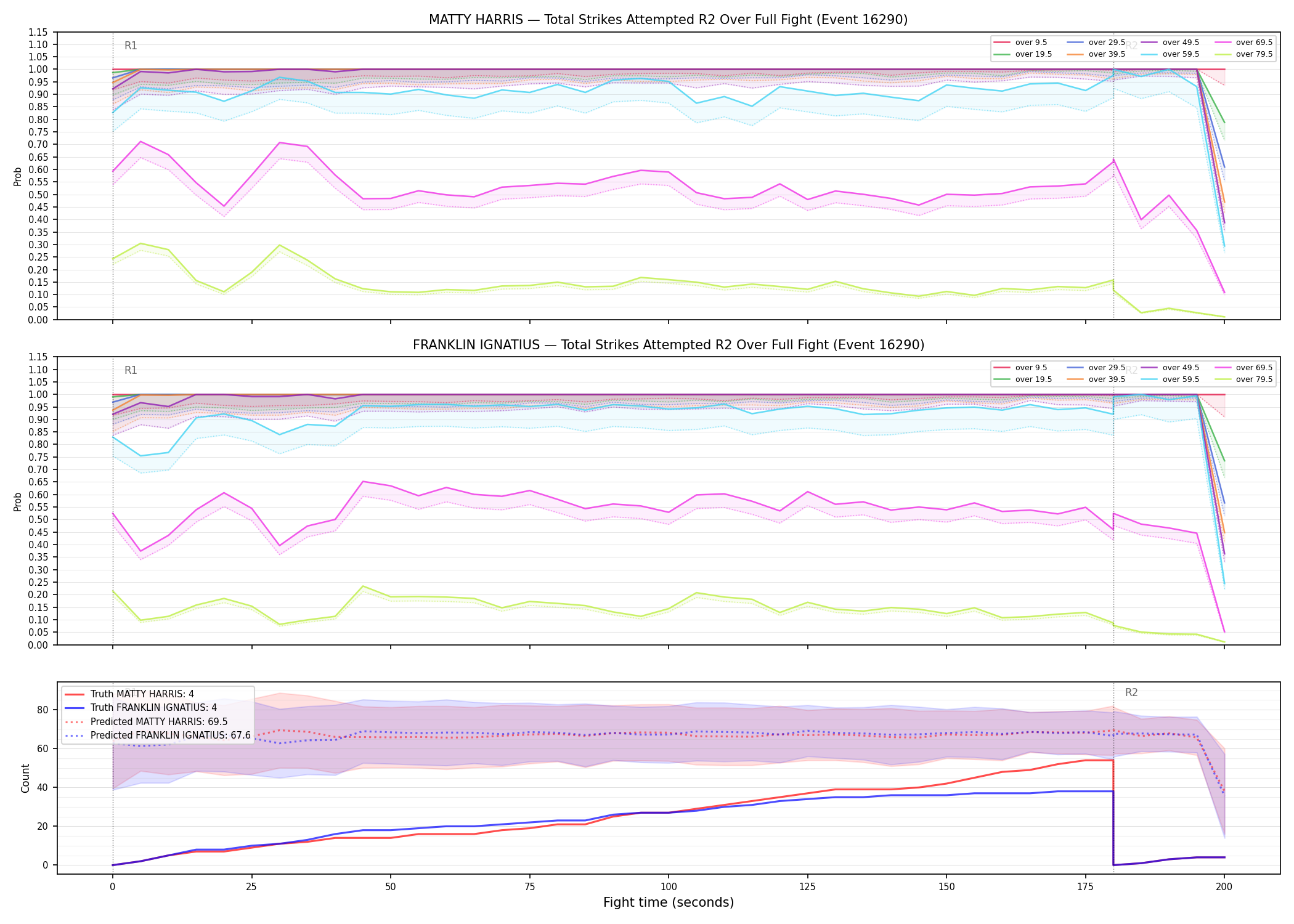Click x-axis tick label 125
Viewport: 1294px width, 924px height.
tap(807, 887)
